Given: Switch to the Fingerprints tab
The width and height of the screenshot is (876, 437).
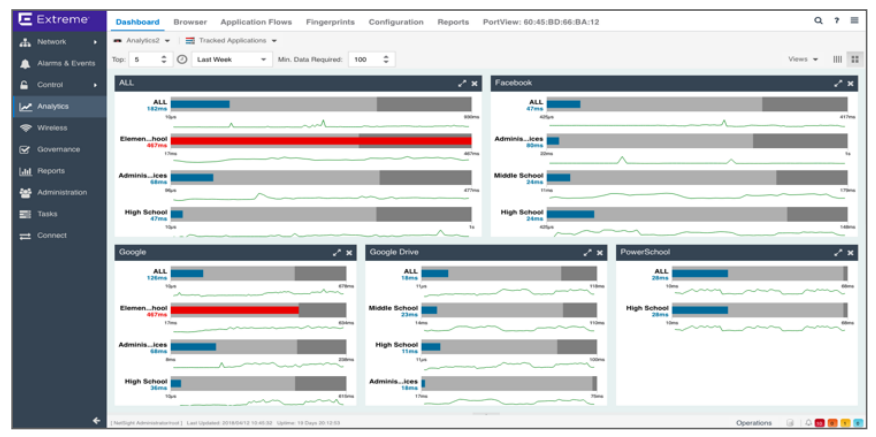Looking at the screenshot, I should pyautogui.click(x=330, y=22).
